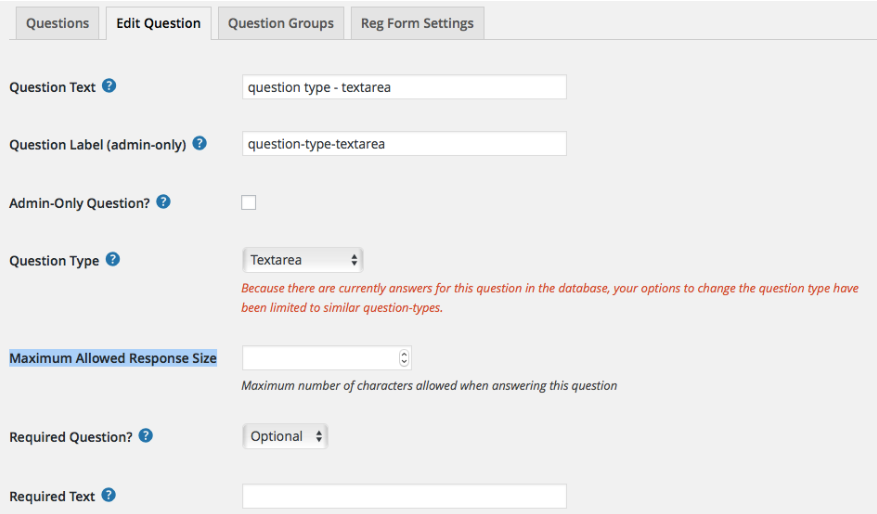Screen dimensions: 877x514
Task: Click the red question-type warning message
Action: pos(549,298)
